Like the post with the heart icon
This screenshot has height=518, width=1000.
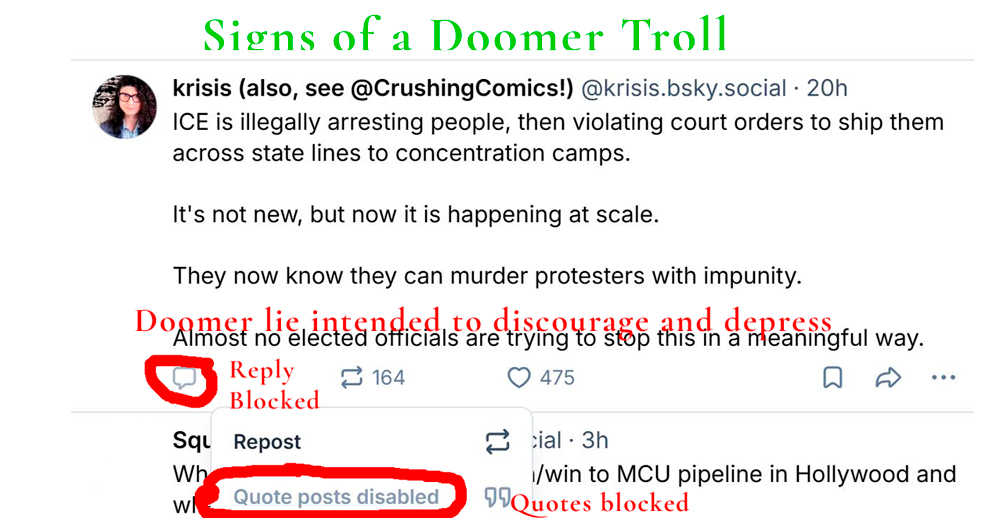pyautogui.click(x=518, y=378)
